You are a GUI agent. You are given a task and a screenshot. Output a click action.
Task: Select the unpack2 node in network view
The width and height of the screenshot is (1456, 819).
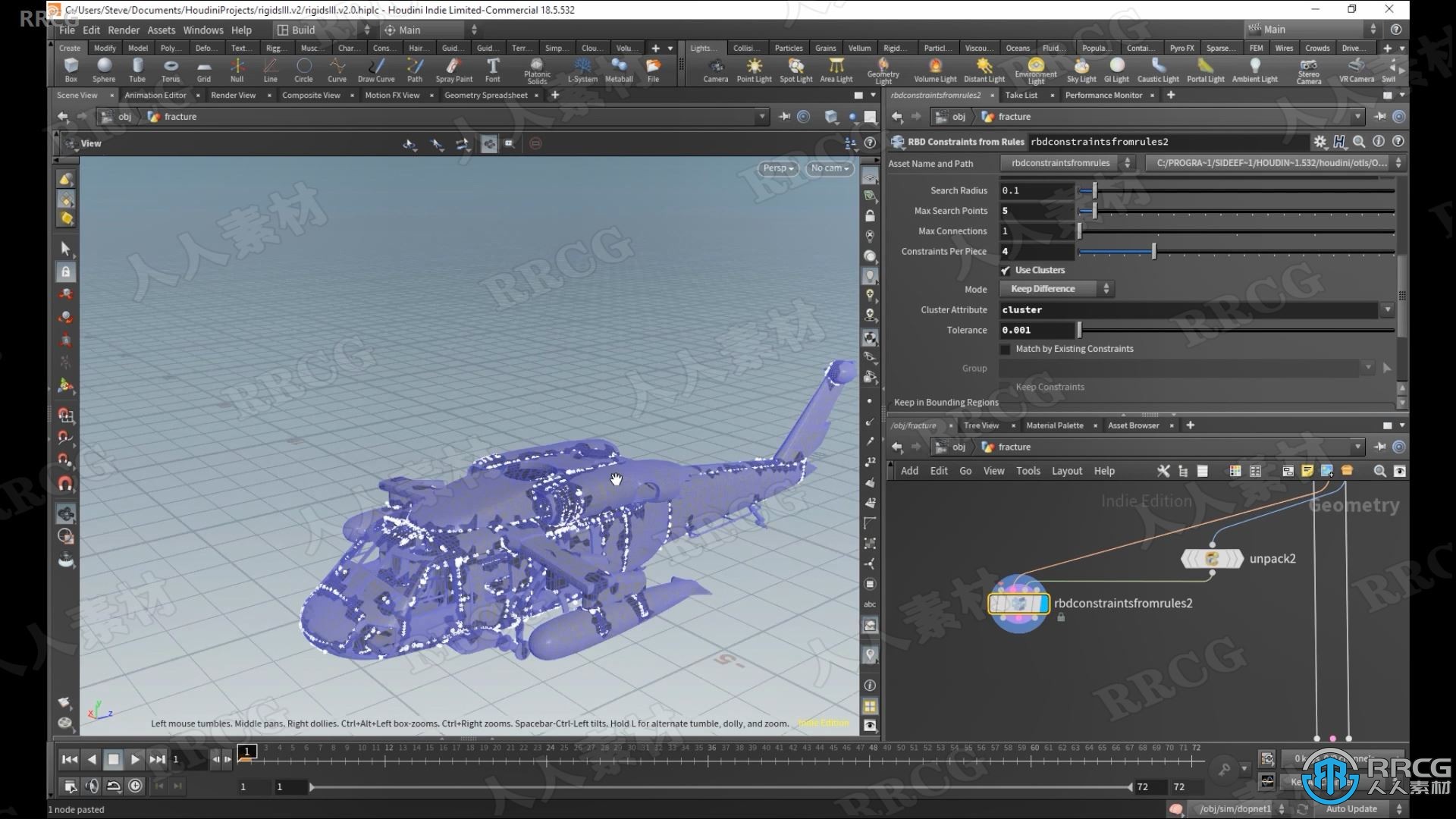point(1212,558)
